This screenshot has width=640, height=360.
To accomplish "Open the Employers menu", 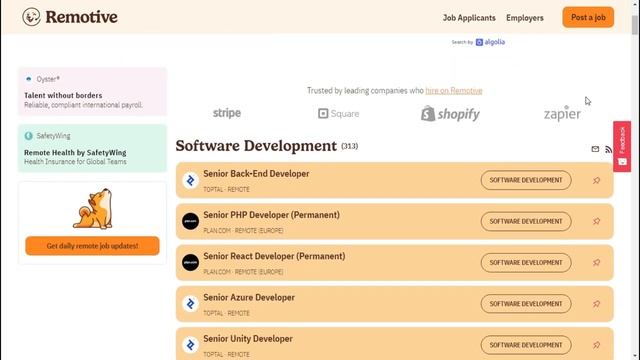I will (524, 18).
